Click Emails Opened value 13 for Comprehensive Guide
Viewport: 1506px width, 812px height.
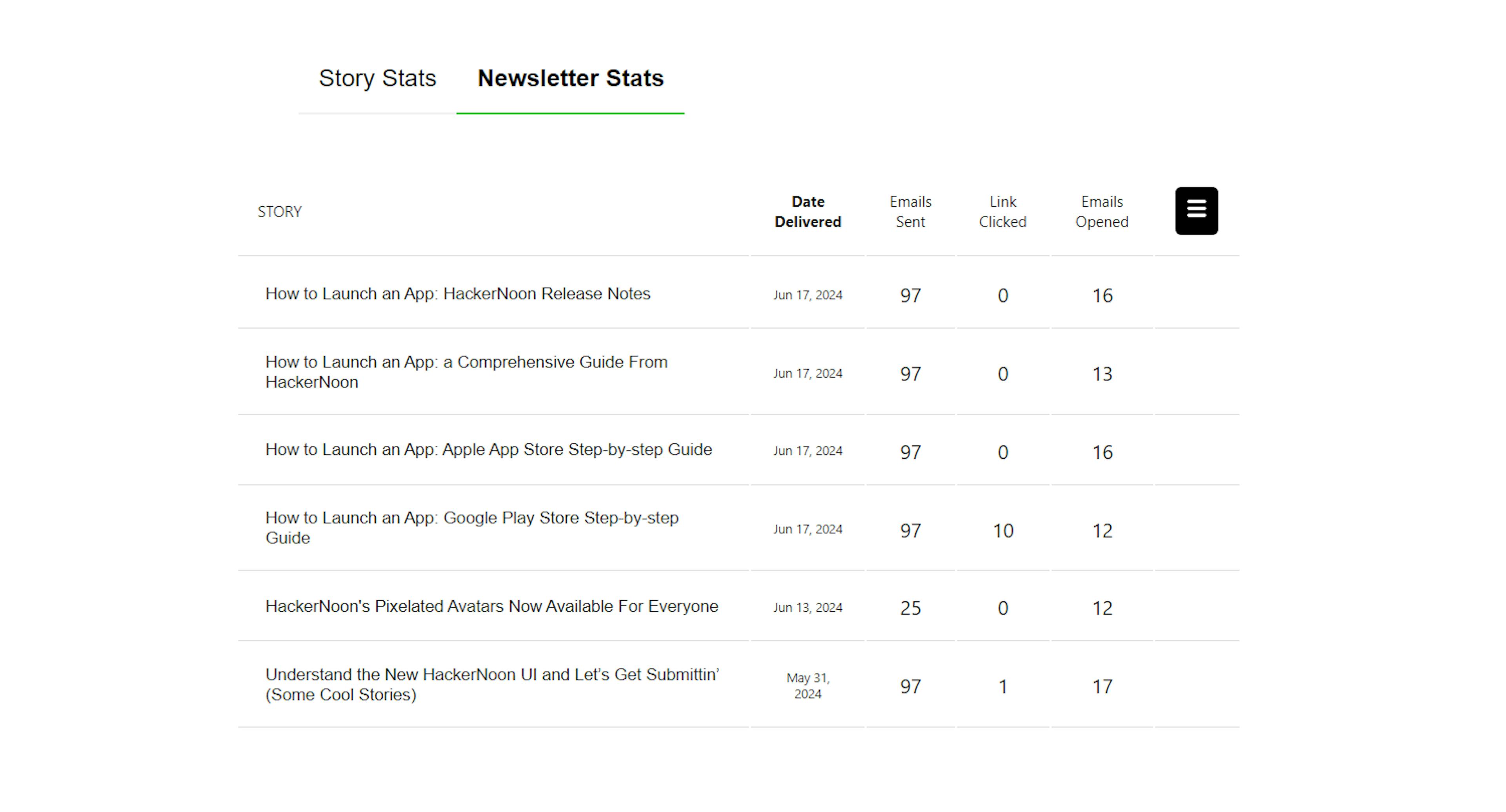pos(1102,374)
